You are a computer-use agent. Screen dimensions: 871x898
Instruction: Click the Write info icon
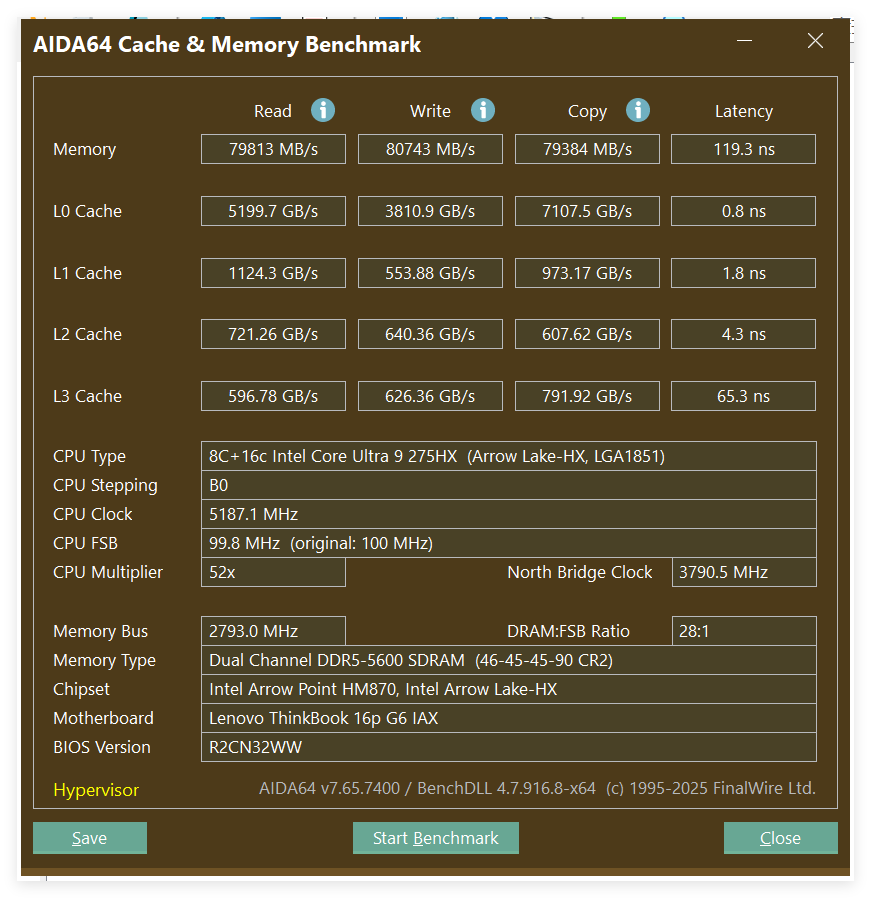tap(483, 110)
